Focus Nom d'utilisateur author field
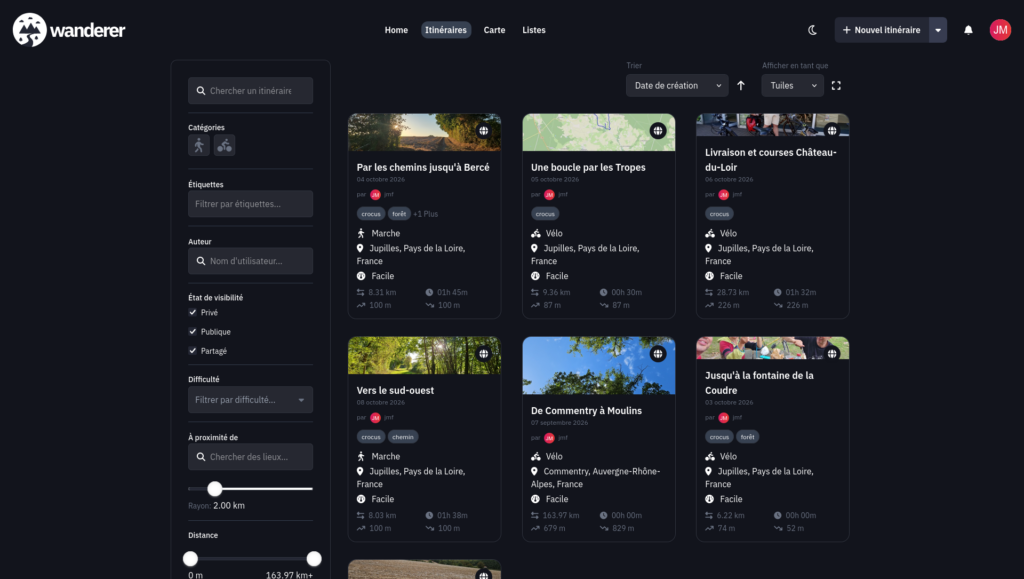This screenshot has height=579, width=1024. (250, 260)
